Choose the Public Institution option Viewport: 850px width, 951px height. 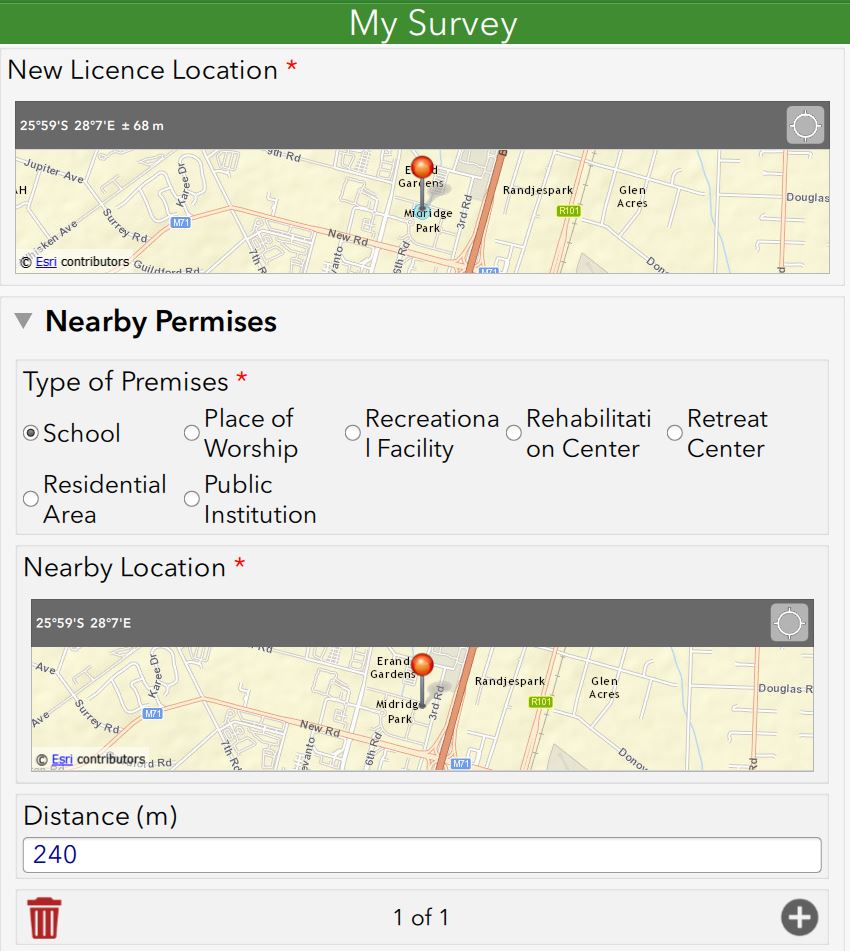tap(192, 499)
